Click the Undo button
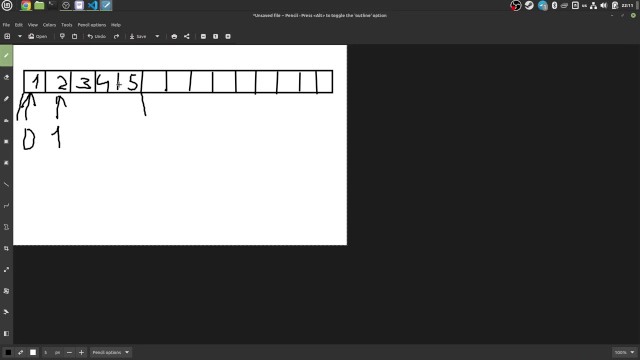The width and height of the screenshot is (640, 360). [97, 36]
